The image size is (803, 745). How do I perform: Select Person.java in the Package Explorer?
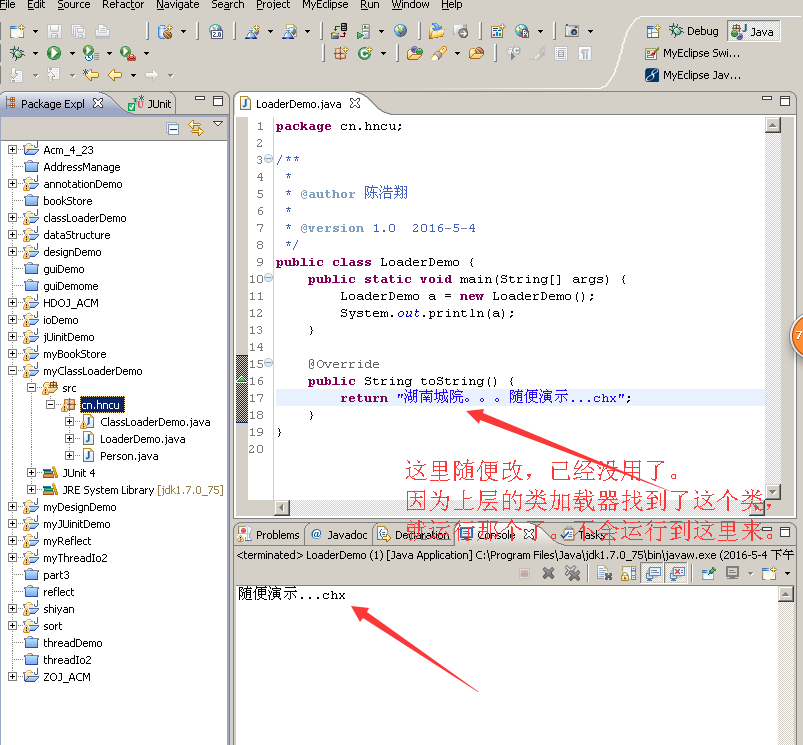point(129,456)
